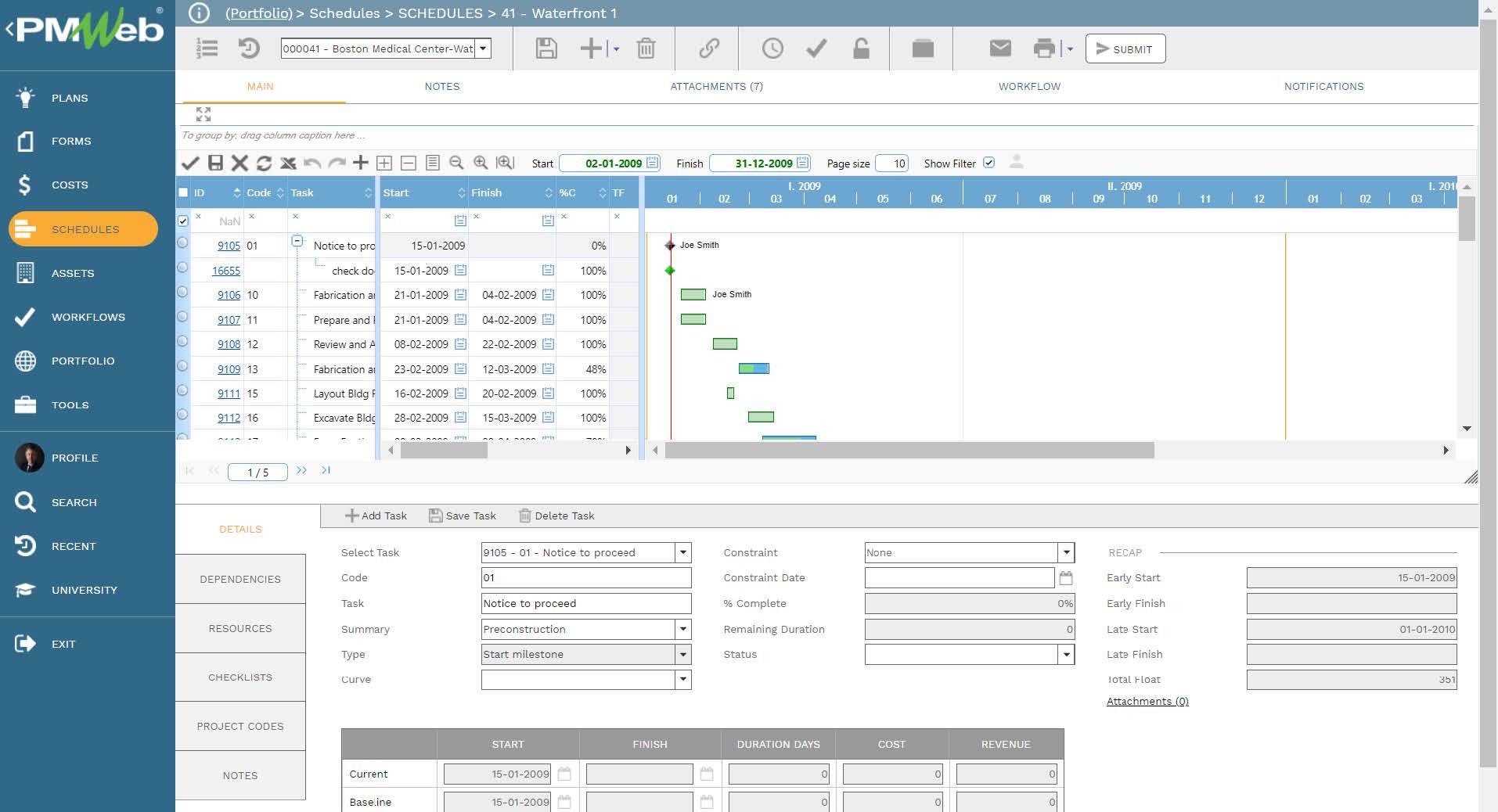The width and height of the screenshot is (1498, 812).
Task: Toggle the Show Filter checkbox
Action: click(988, 163)
